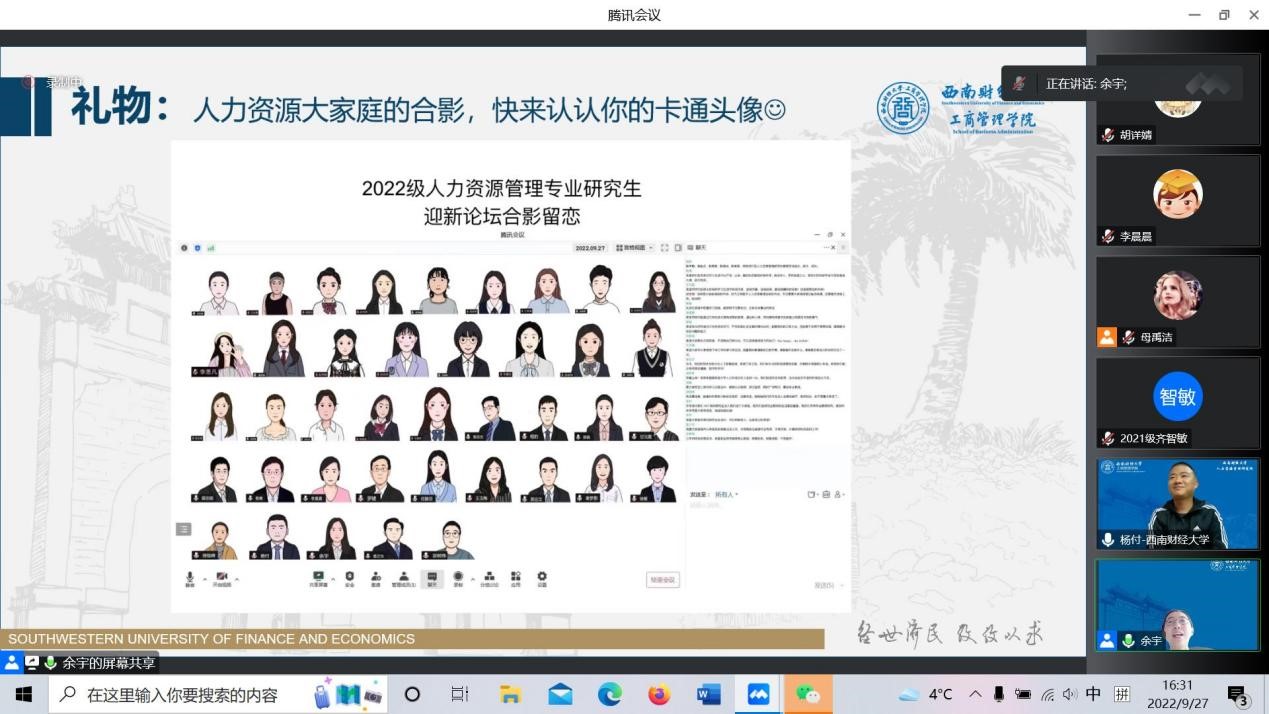This screenshot has height=714, width=1269.
Task: Open the chat tab in meeting toolbar
Action: (432, 578)
